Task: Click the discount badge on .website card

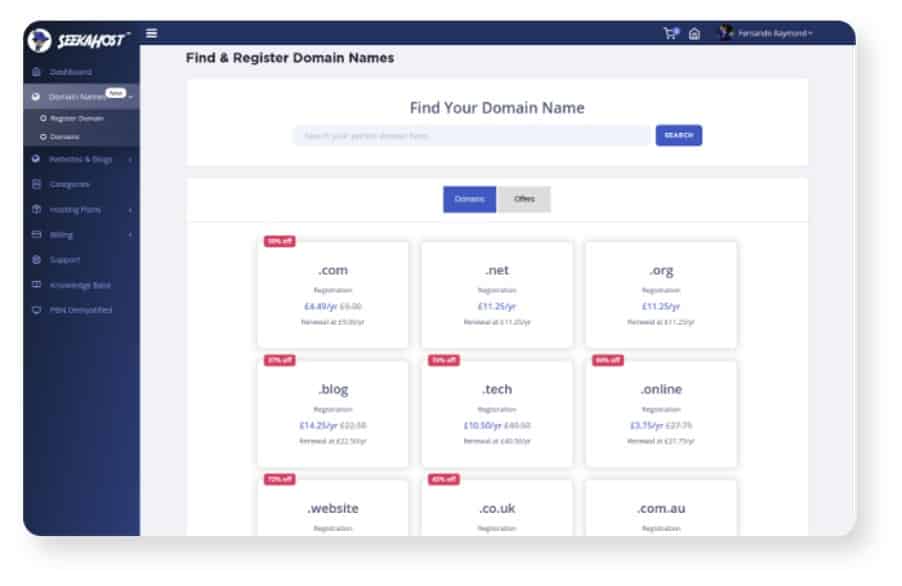Action: pyautogui.click(x=280, y=479)
